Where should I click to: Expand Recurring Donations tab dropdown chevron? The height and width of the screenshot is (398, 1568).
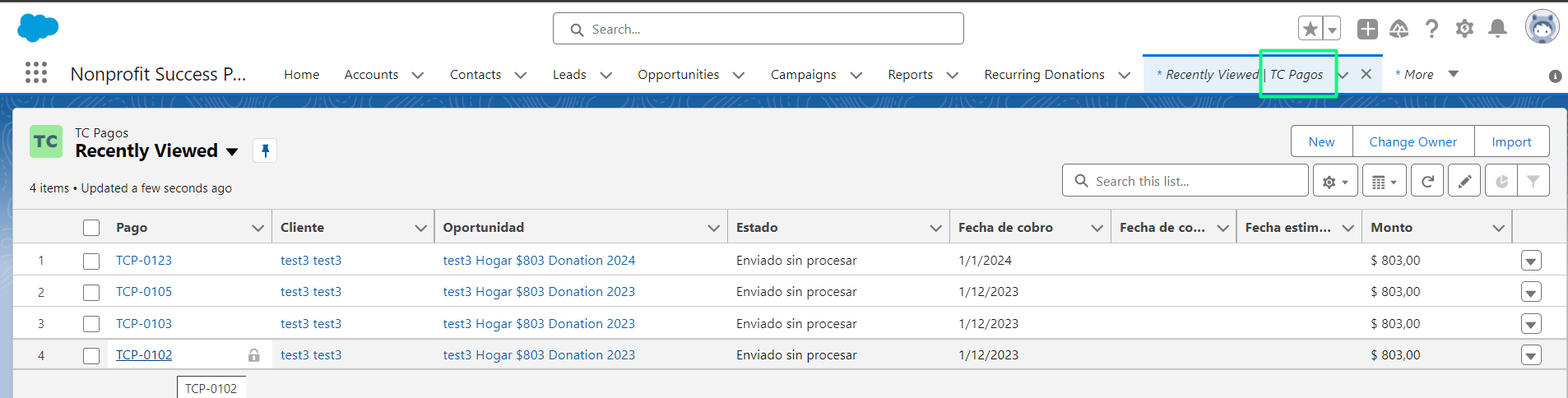click(x=1125, y=75)
